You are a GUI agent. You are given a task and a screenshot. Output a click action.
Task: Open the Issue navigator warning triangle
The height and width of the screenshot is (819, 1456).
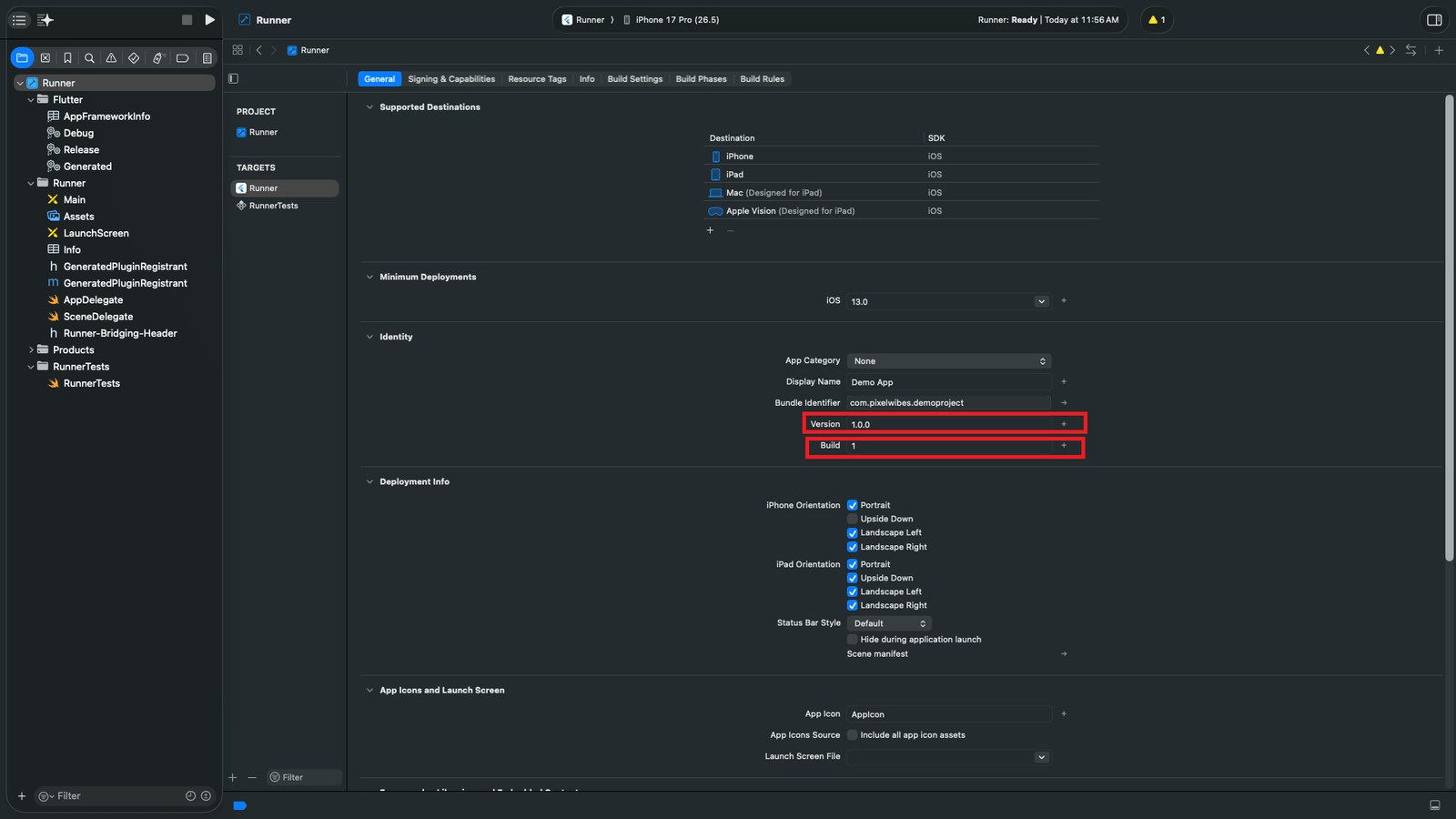pos(111,57)
